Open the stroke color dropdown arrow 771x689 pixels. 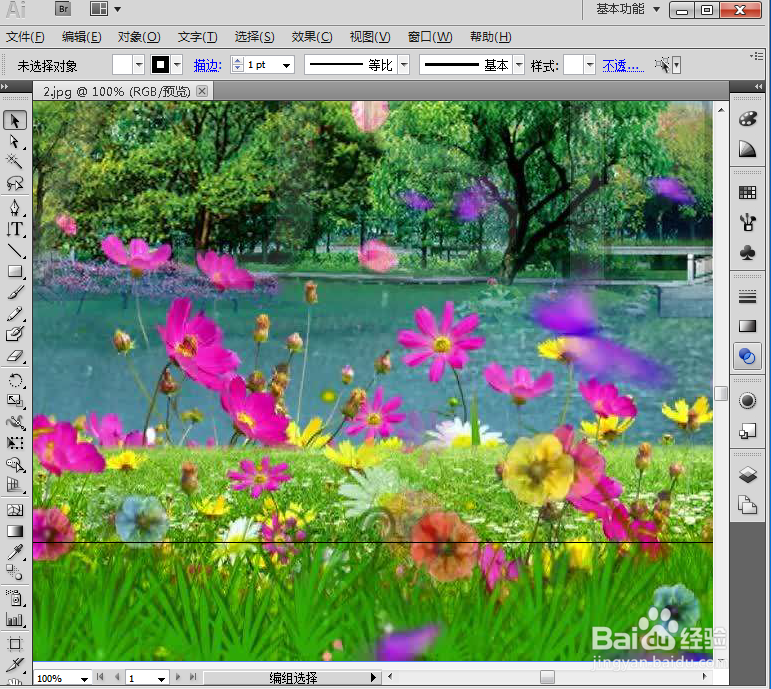177,64
